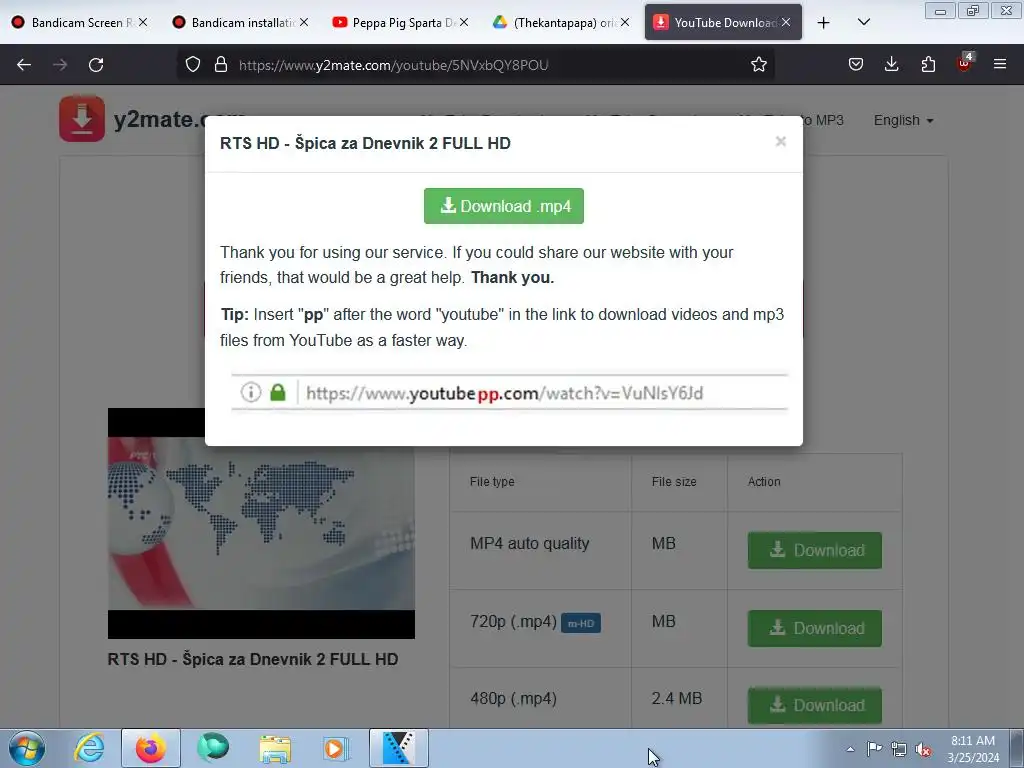Open Windows Explorer folder from taskbar
1024x768 pixels.
[275, 749]
